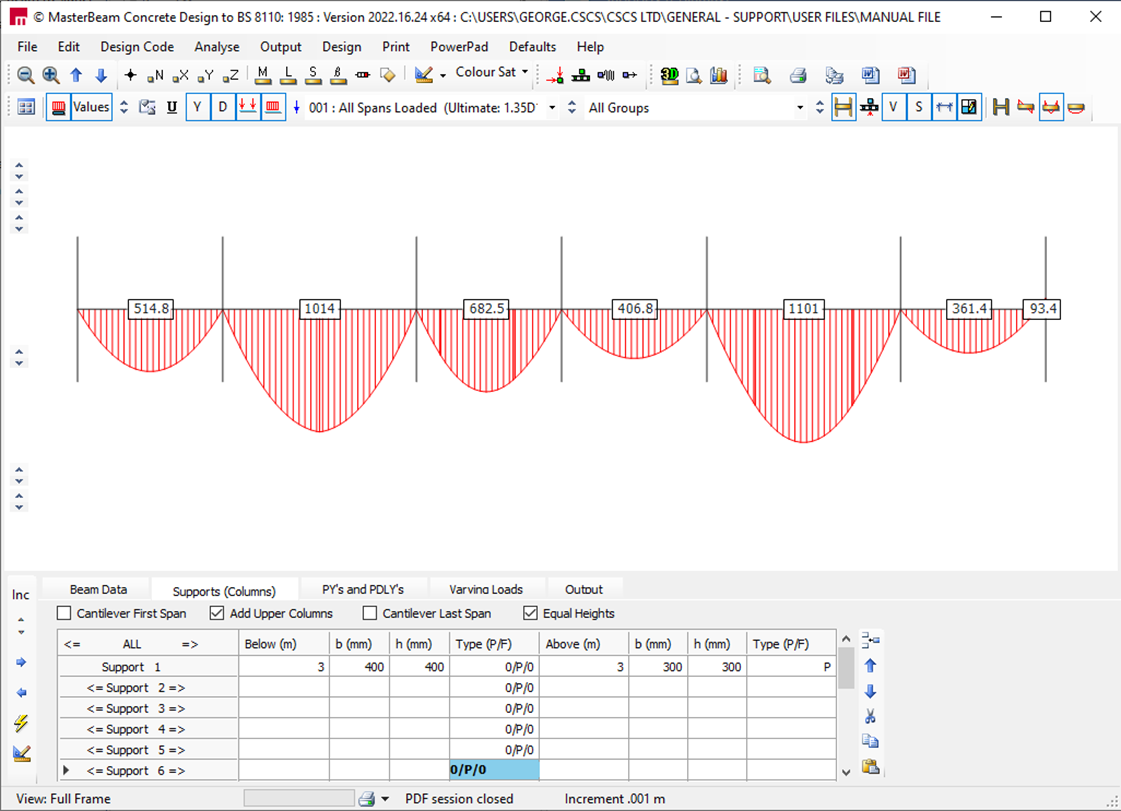The height and width of the screenshot is (811, 1121).
Task: Open the load case '001 : All Spans Loaded' dropdown
Action: click(552, 108)
